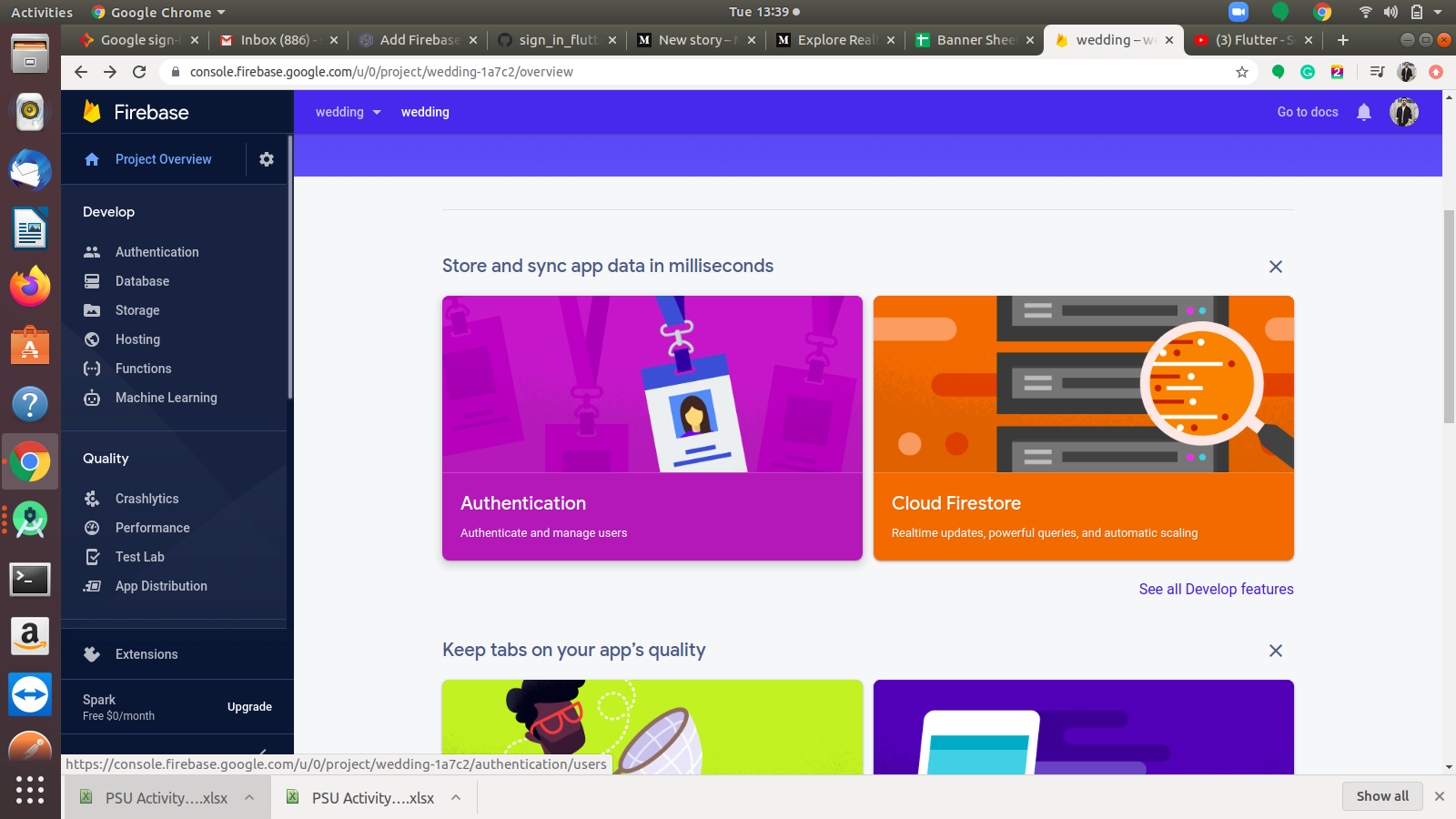This screenshot has width=1456, height=819.
Task: Open the media controls toolbar icon
Action: pyautogui.click(x=1378, y=72)
